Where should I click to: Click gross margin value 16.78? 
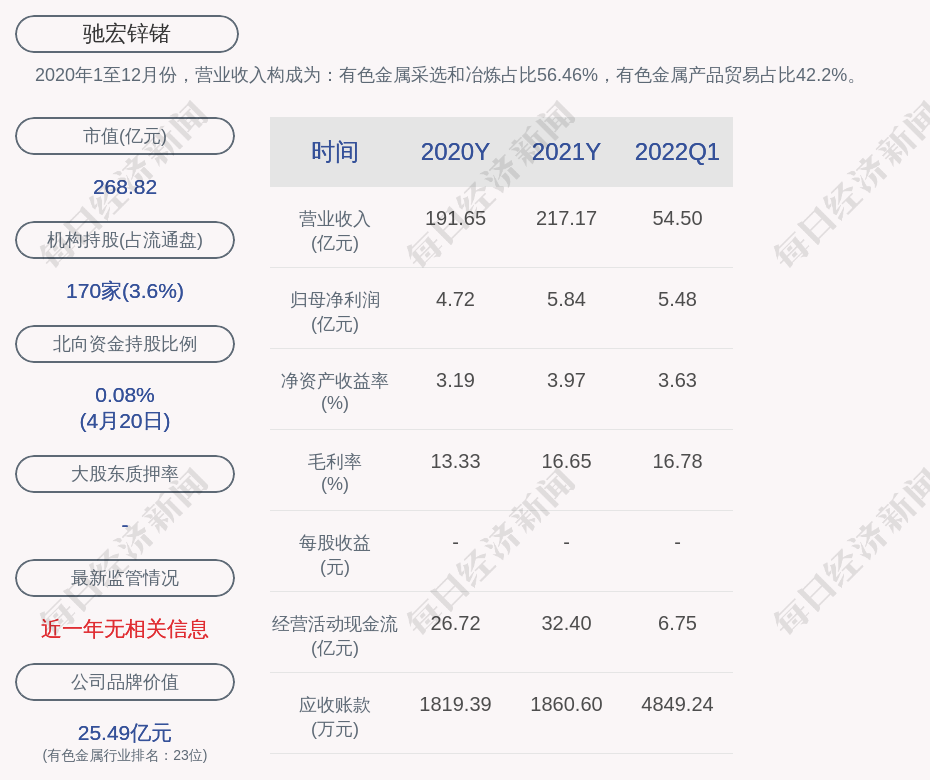[x=677, y=461]
